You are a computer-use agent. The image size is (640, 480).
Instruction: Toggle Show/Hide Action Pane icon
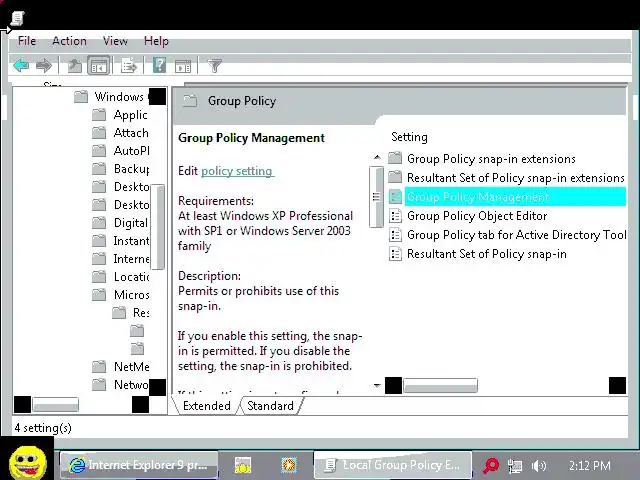coord(182,66)
